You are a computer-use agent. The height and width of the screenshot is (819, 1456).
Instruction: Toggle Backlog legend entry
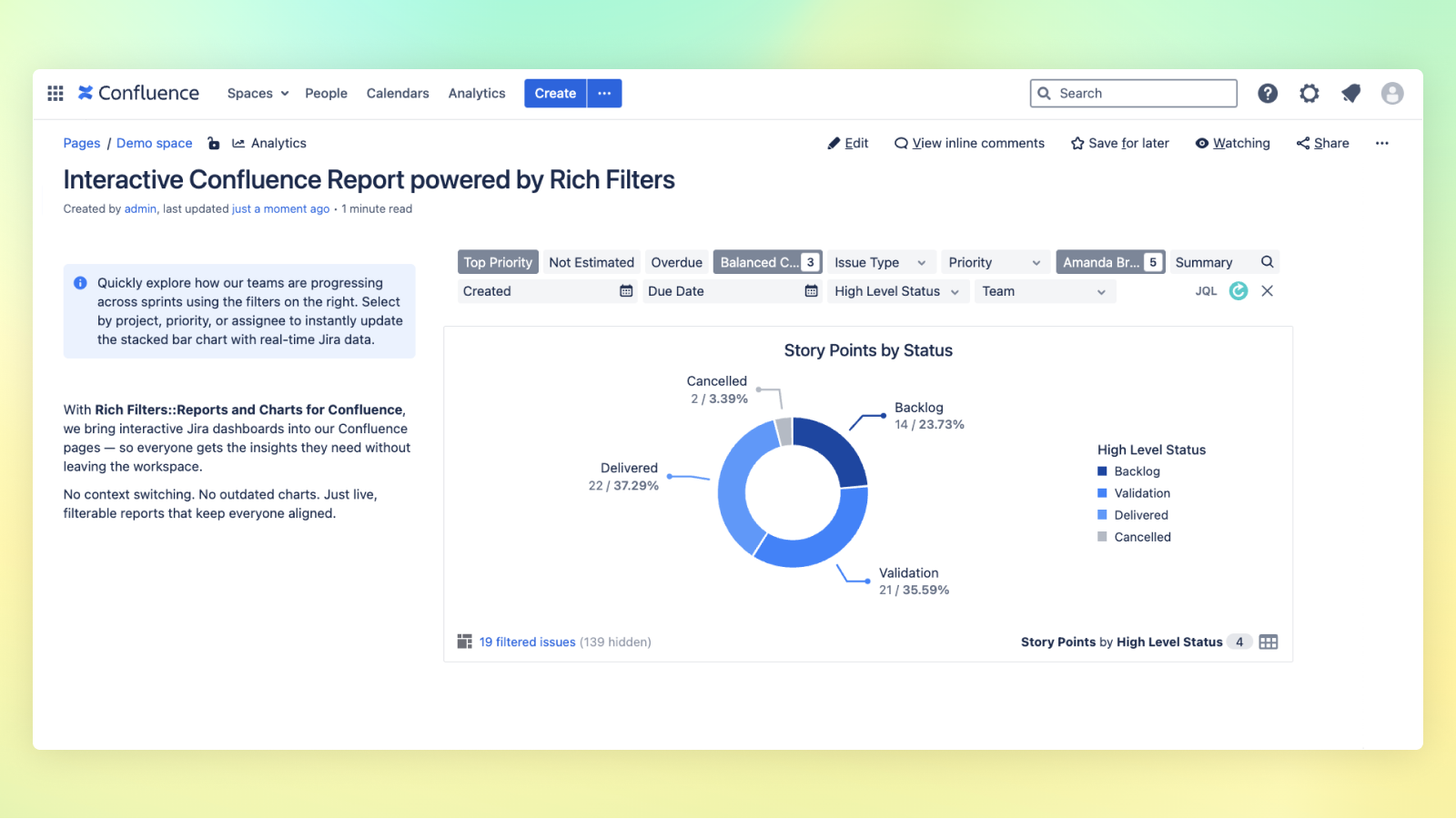(x=1128, y=471)
